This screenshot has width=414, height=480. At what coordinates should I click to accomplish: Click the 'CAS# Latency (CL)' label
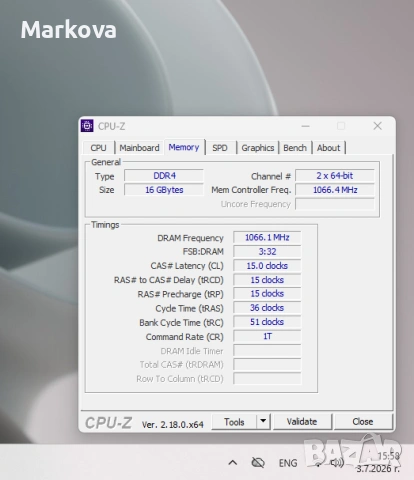(187, 266)
